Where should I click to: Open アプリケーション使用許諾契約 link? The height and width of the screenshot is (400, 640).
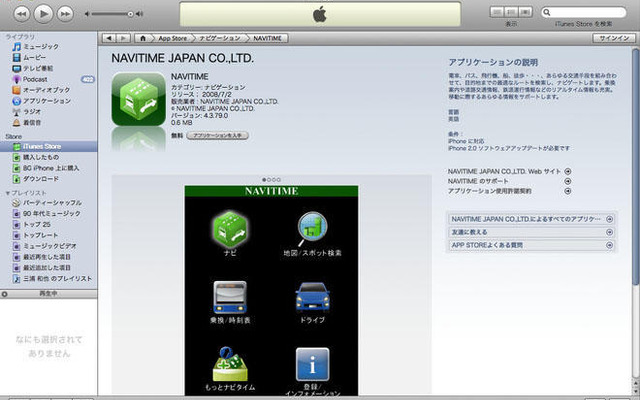(x=489, y=191)
